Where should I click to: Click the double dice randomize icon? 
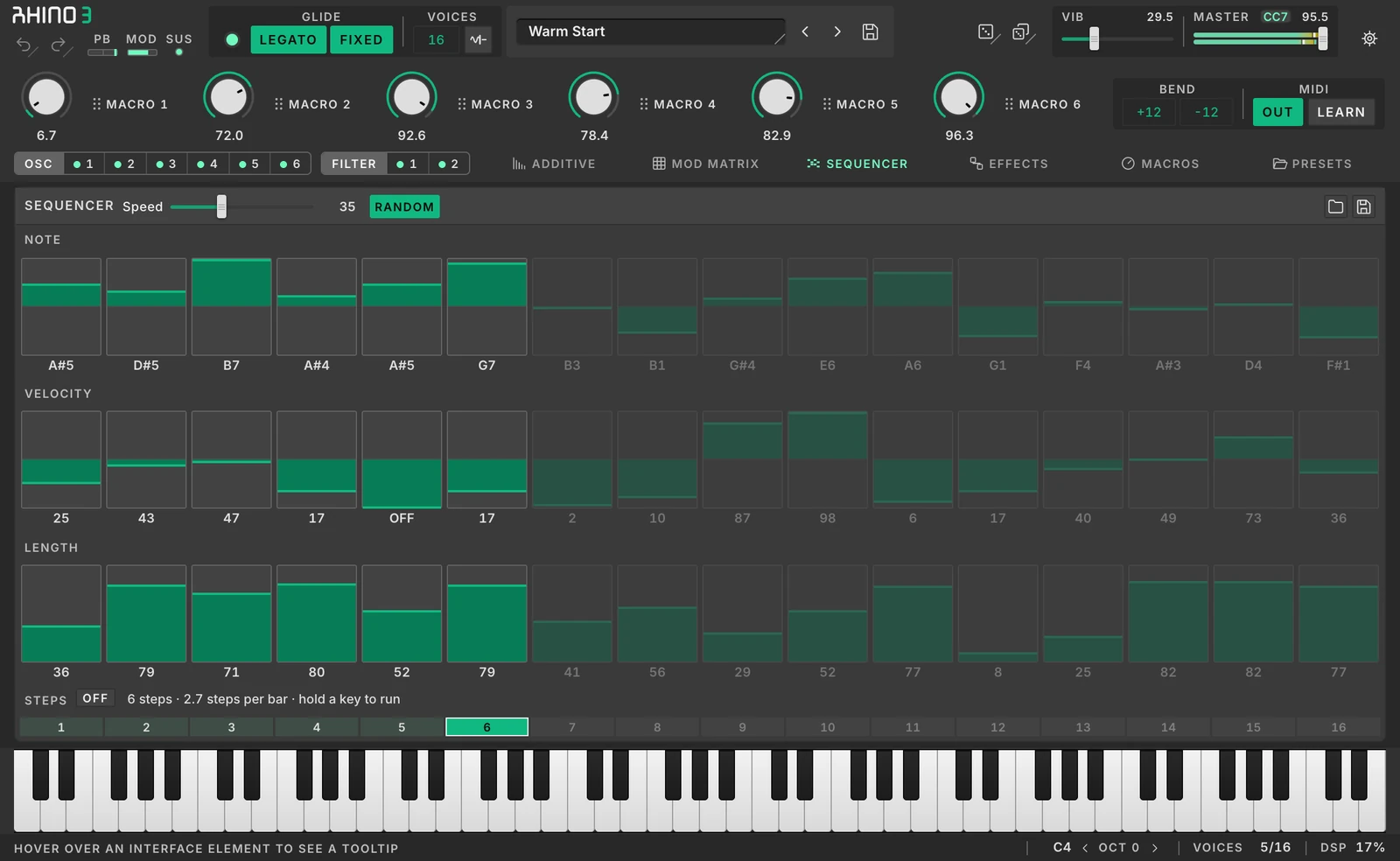pos(1022,32)
